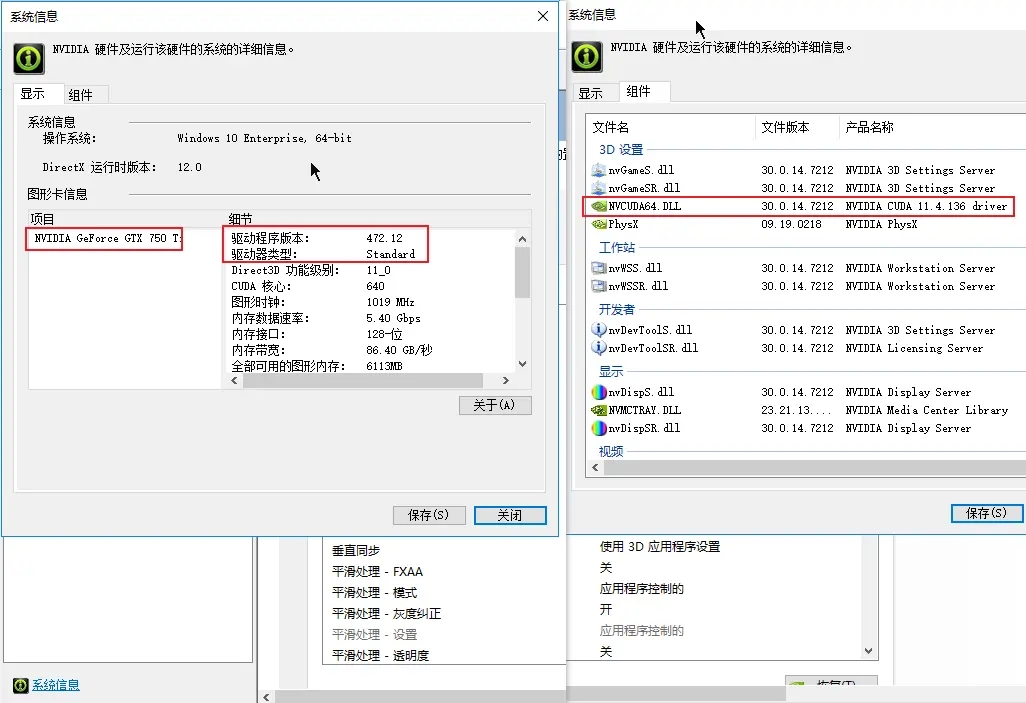Sort by 文件版本 column header

pos(798,127)
